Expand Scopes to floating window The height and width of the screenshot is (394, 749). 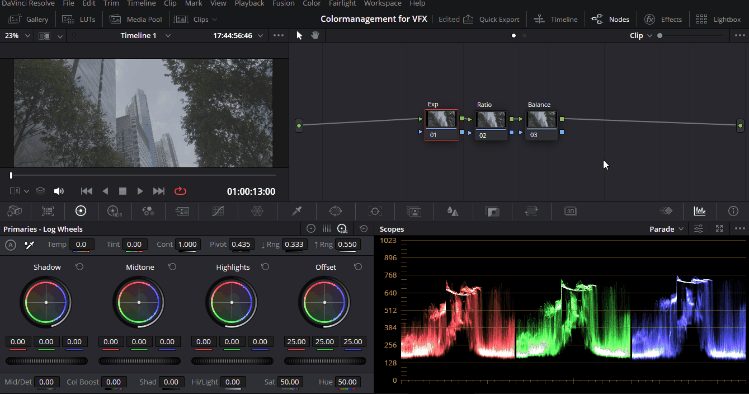[719, 229]
